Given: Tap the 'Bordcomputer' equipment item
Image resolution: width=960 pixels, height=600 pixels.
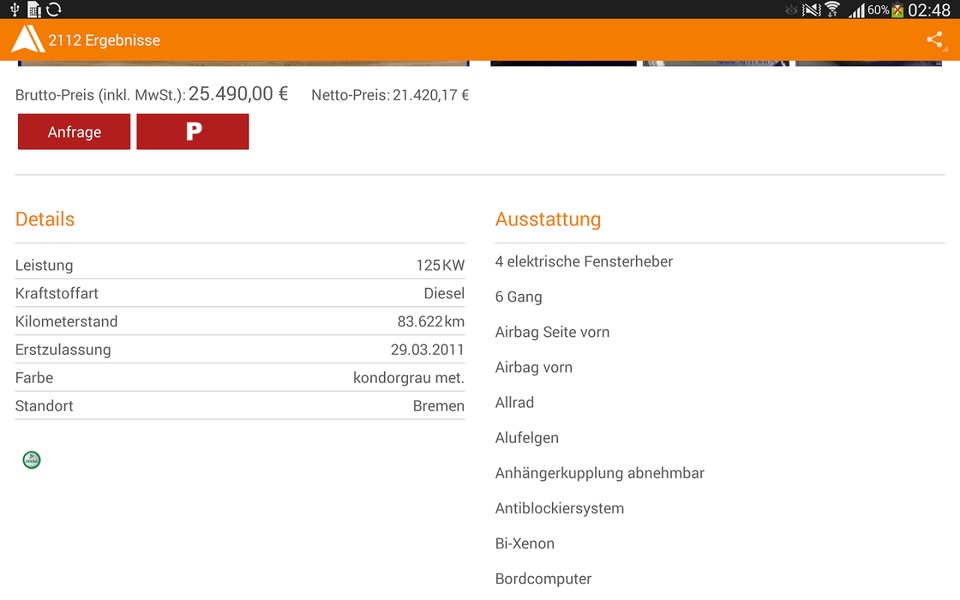Looking at the screenshot, I should point(543,579).
